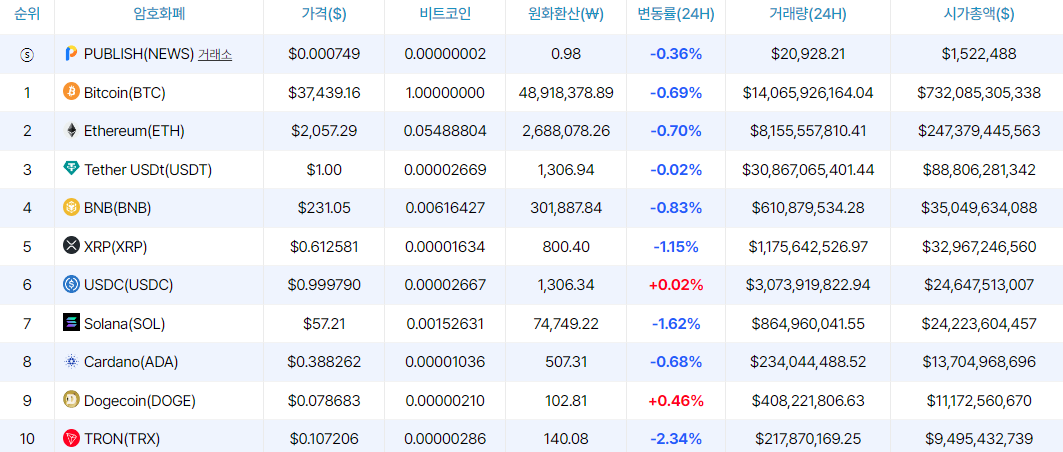Viewport: 1063px width, 452px height.
Task: Select Bitcoin won value 48,918,378.89
Action: (x=566, y=92)
